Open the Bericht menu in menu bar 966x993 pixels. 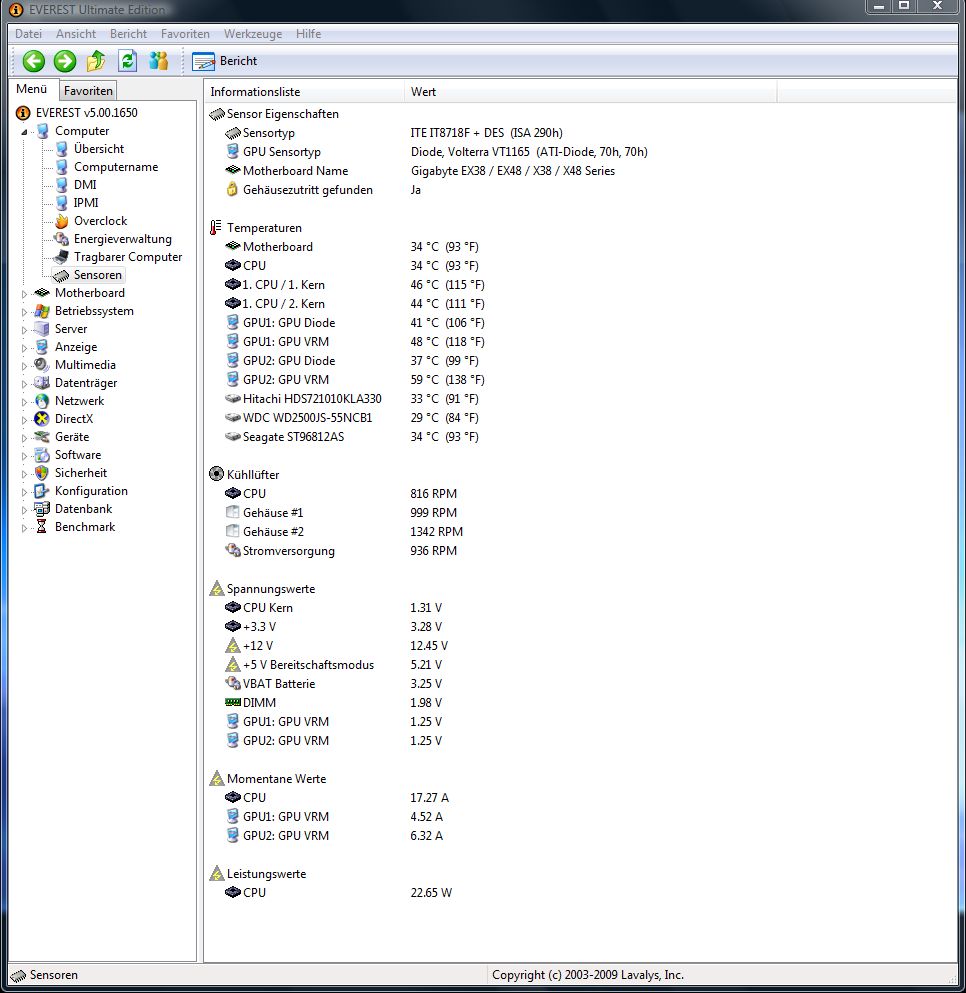tap(128, 34)
